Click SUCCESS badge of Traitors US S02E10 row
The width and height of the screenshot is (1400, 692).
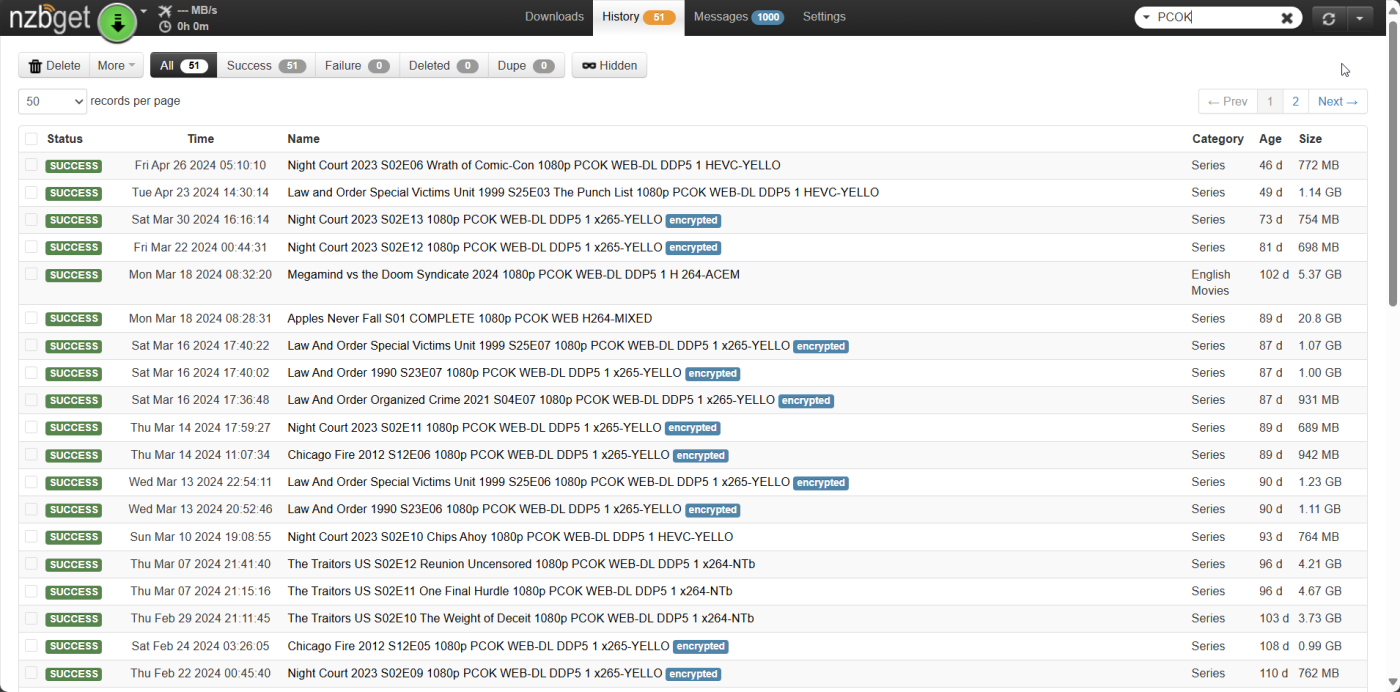[x=73, y=619]
